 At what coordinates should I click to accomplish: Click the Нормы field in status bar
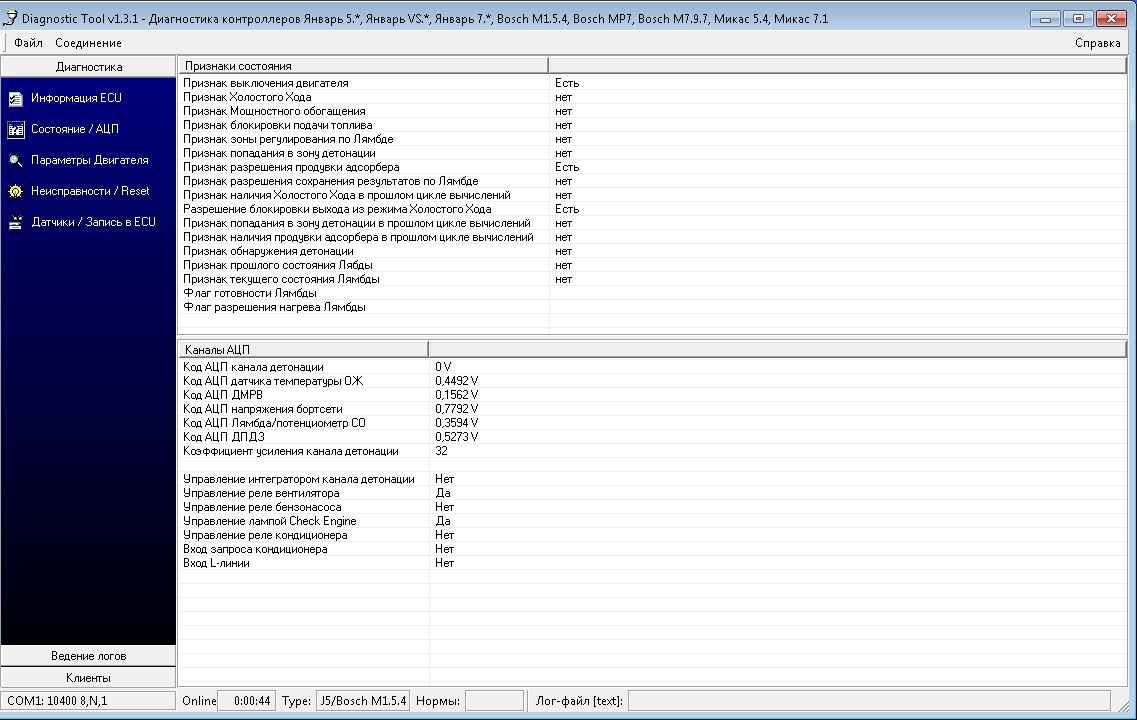click(494, 701)
